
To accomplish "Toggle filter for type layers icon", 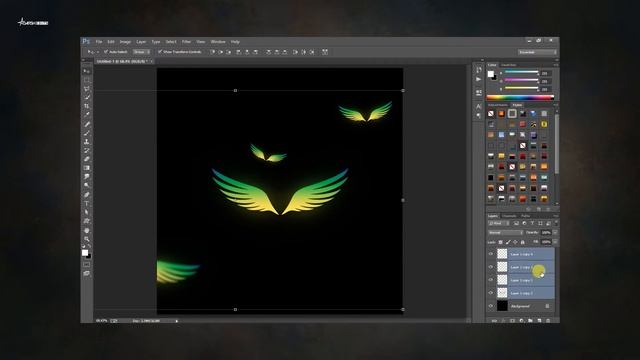I will tap(532, 223).
